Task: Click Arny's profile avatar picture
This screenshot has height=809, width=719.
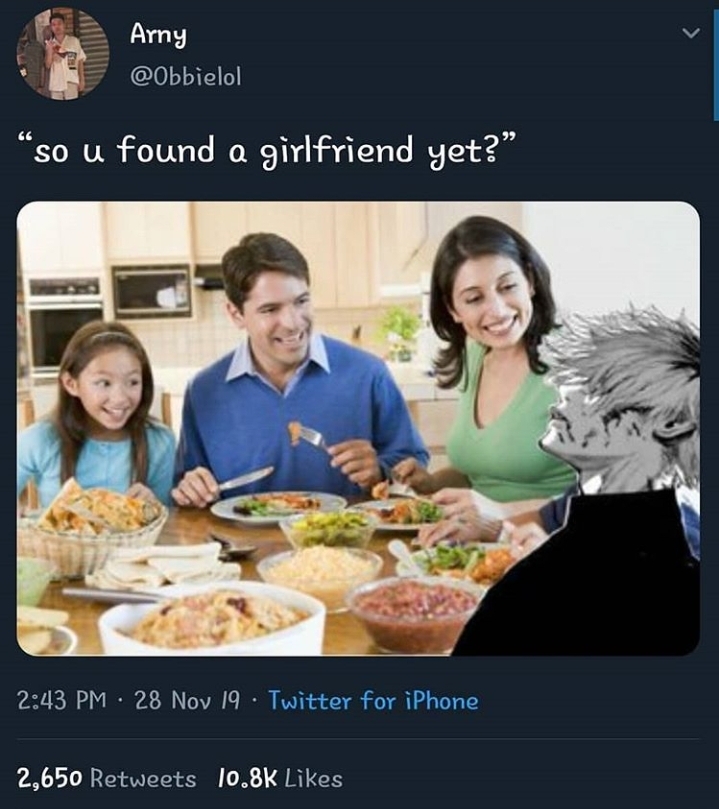Action: point(63,54)
